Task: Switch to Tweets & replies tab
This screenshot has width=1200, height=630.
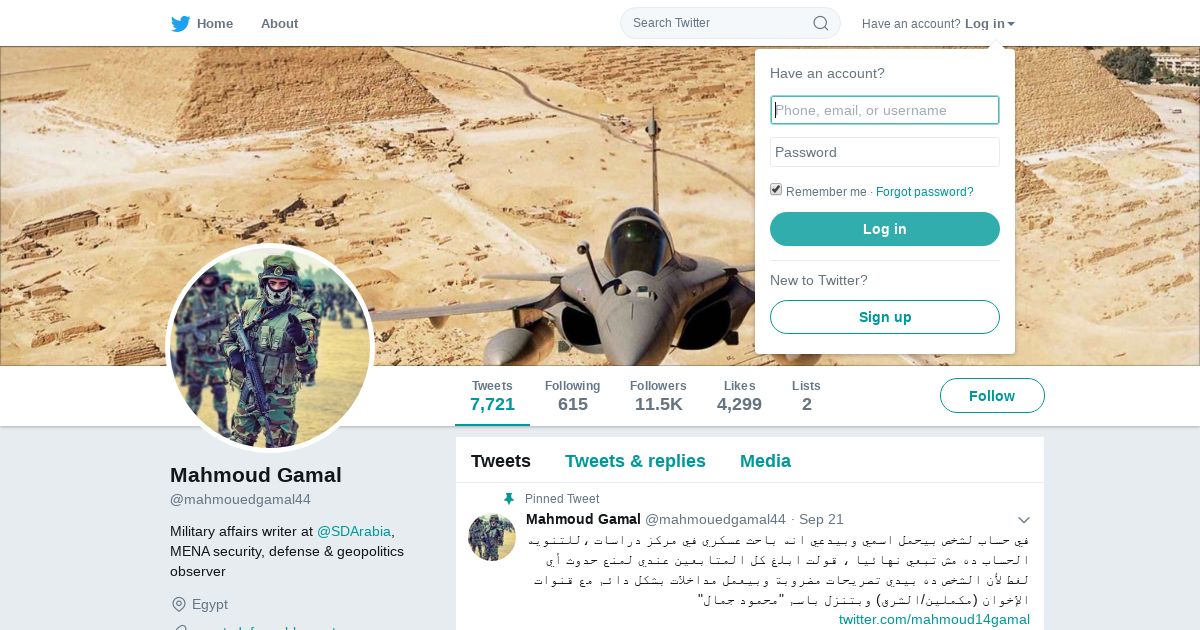Action: [635, 461]
